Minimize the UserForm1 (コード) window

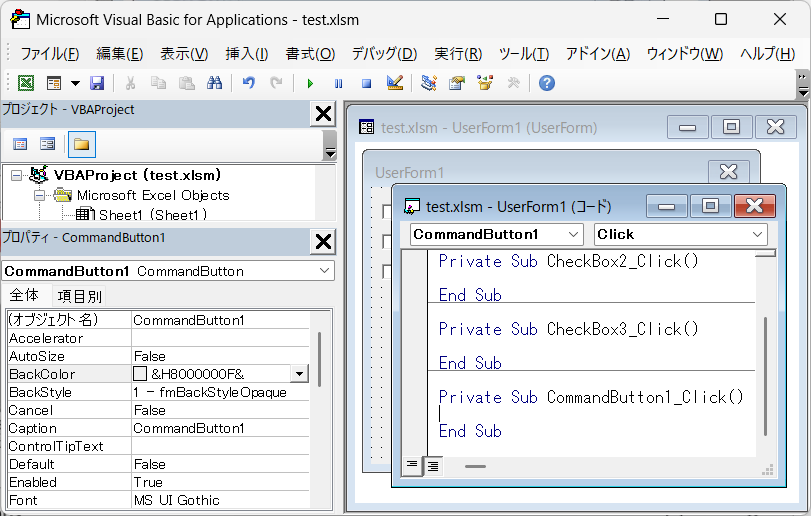[x=667, y=206]
